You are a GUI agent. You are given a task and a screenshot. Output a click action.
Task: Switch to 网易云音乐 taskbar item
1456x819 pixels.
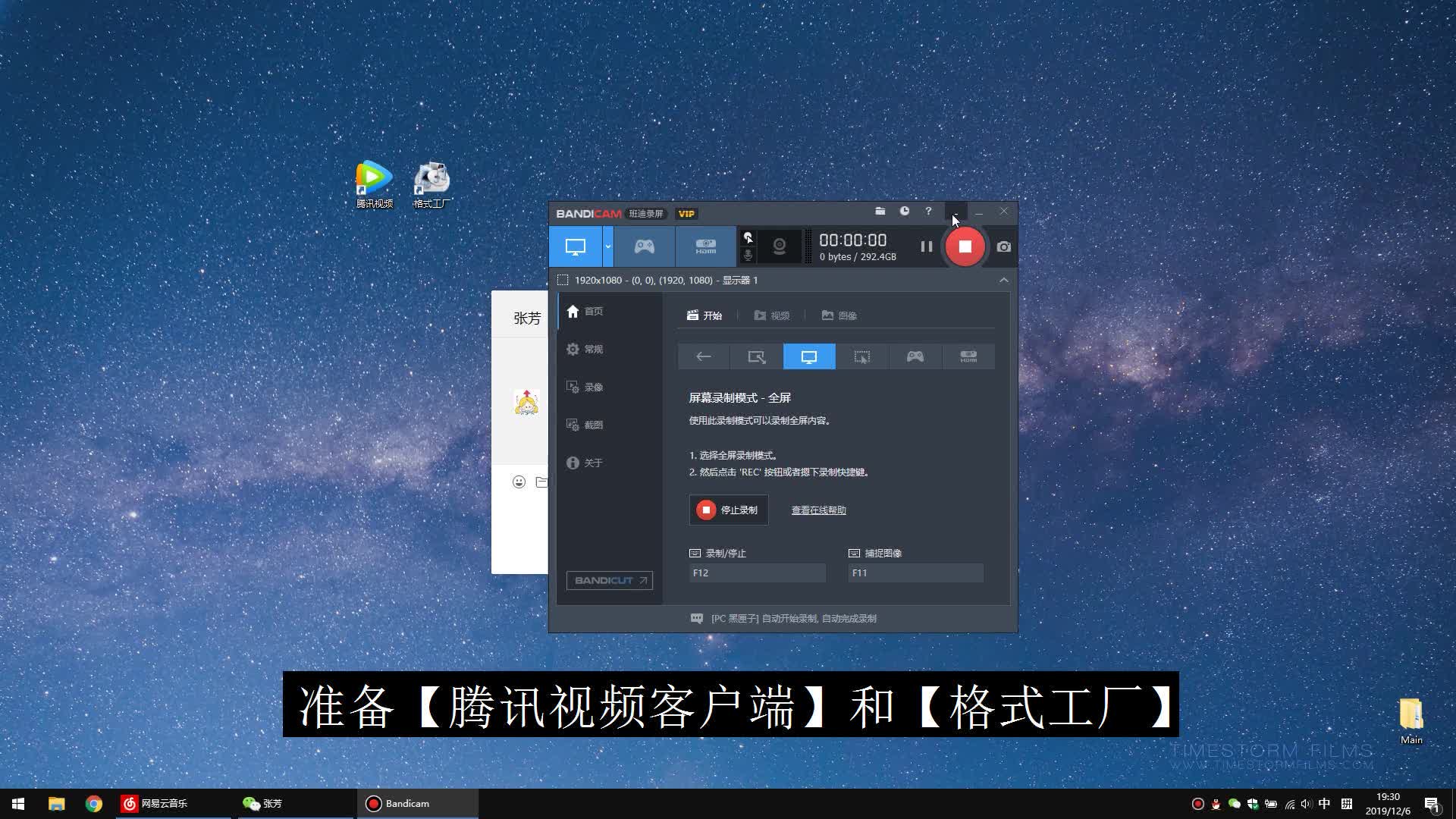pos(173,804)
